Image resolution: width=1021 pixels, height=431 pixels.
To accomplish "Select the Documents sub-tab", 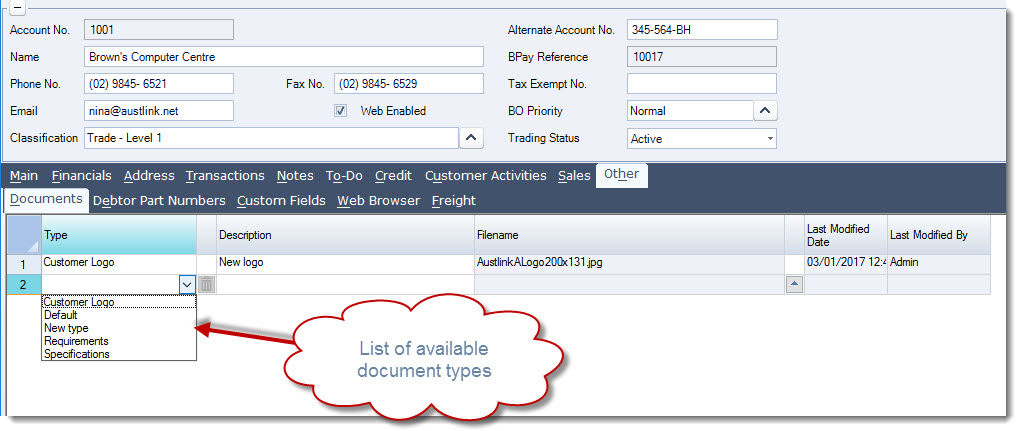I will [x=46, y=199].
